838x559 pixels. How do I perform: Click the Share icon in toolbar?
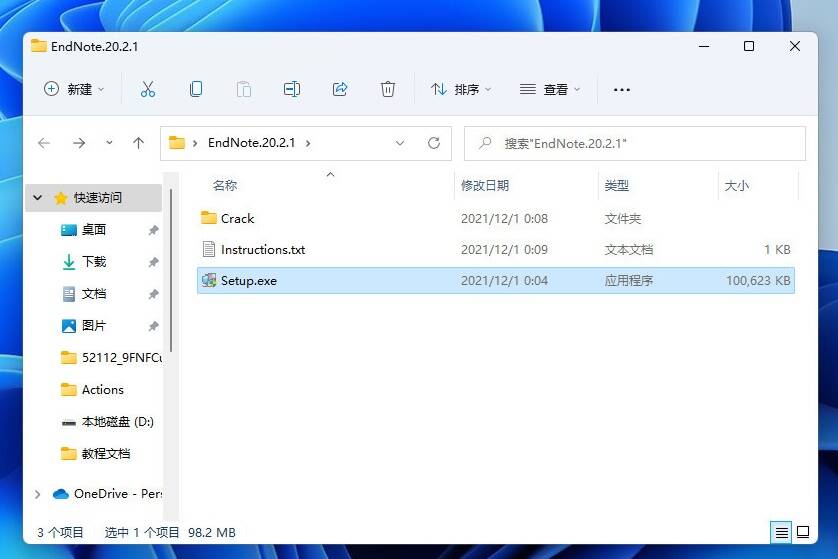[340, 89]
